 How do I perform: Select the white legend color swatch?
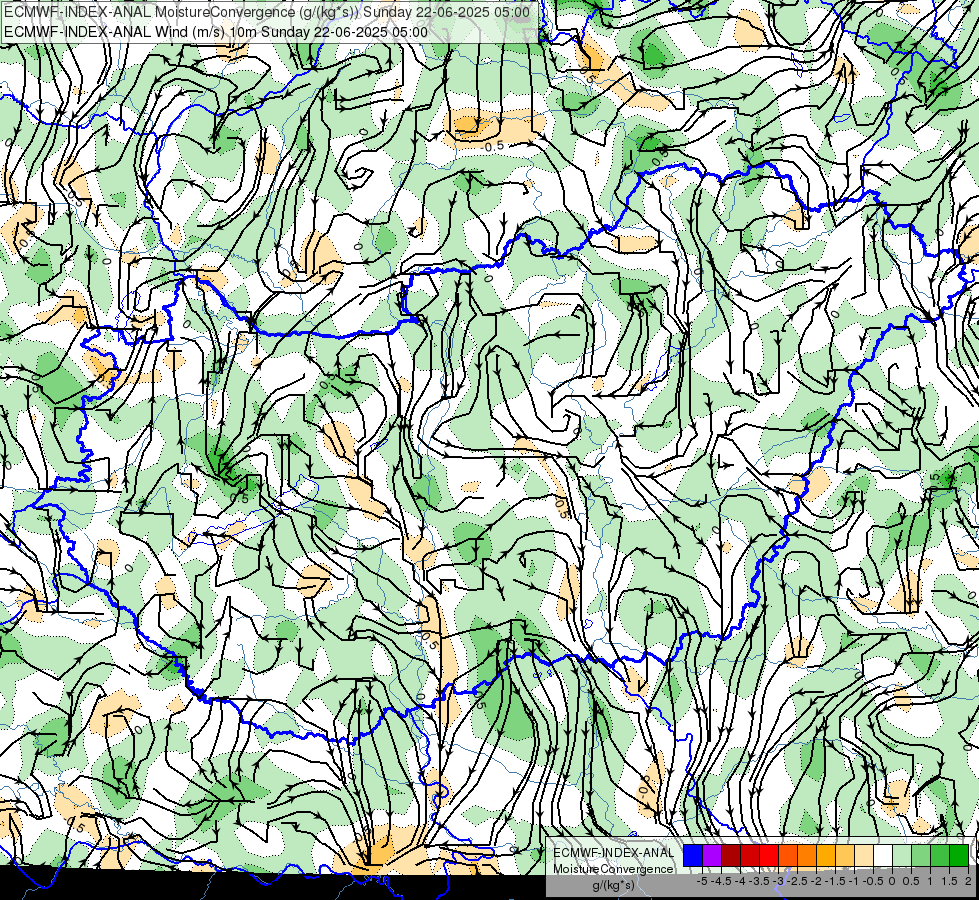click(x=883, y=855)
